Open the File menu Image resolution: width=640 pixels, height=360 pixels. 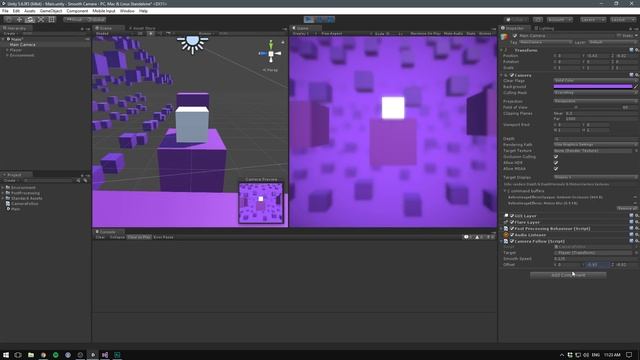5,11
